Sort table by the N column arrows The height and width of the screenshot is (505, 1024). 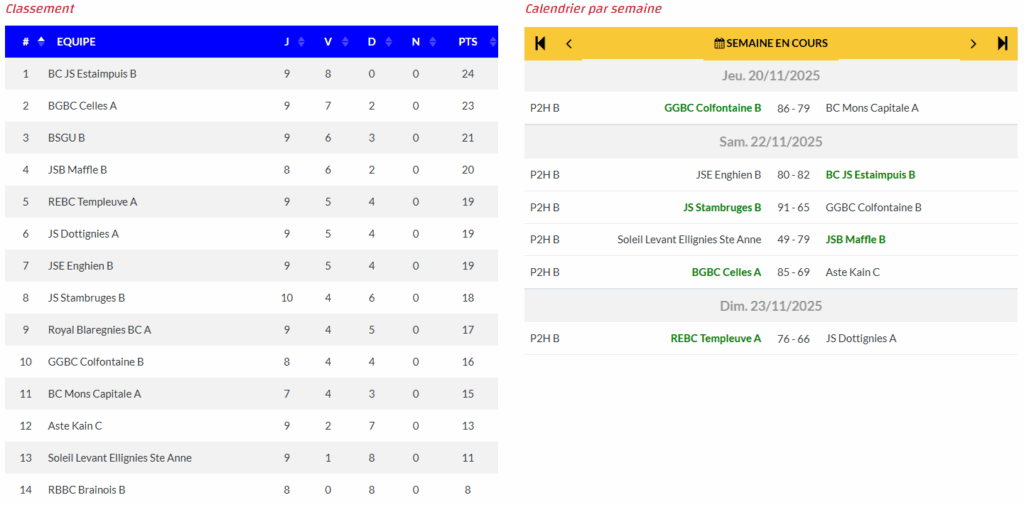432,41
